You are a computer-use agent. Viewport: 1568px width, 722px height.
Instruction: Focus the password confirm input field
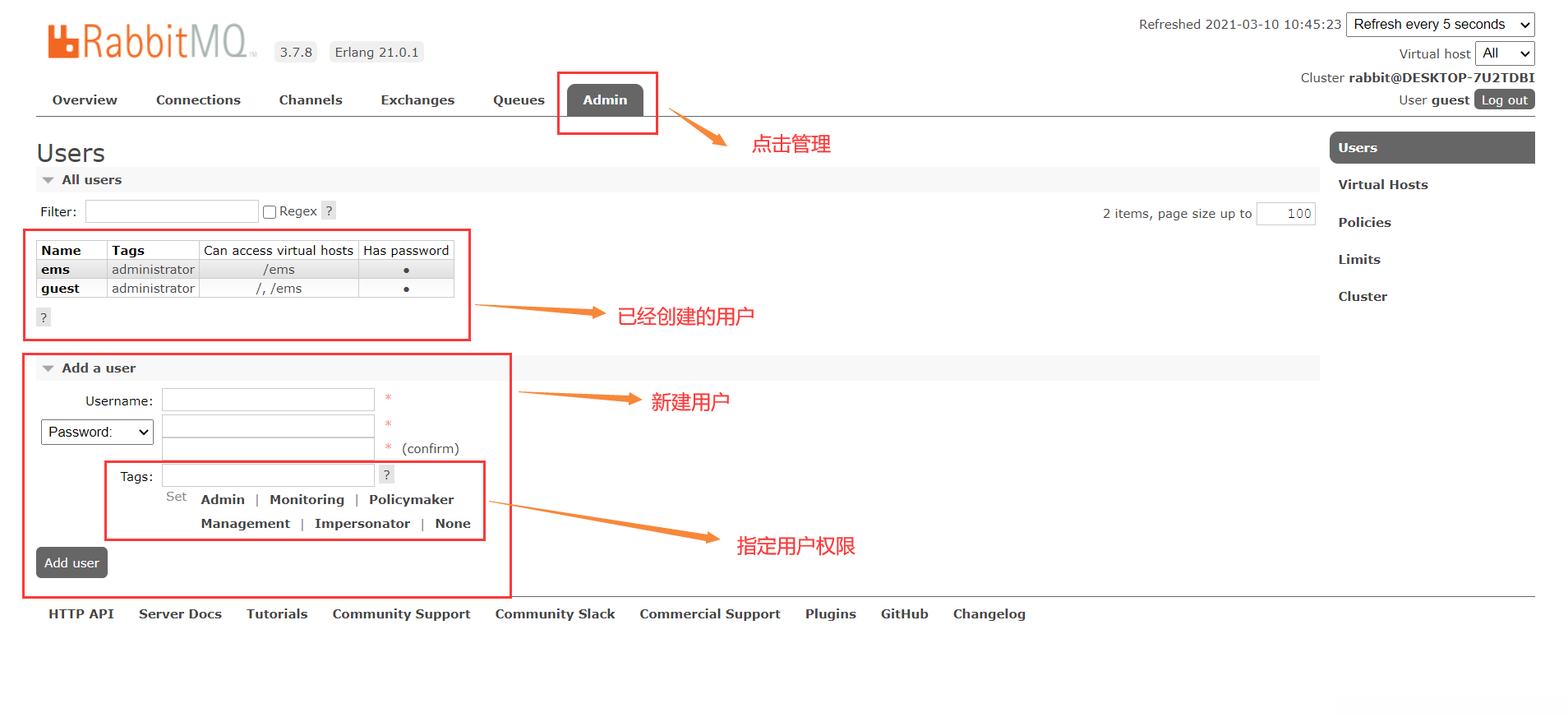pos(268,449)
